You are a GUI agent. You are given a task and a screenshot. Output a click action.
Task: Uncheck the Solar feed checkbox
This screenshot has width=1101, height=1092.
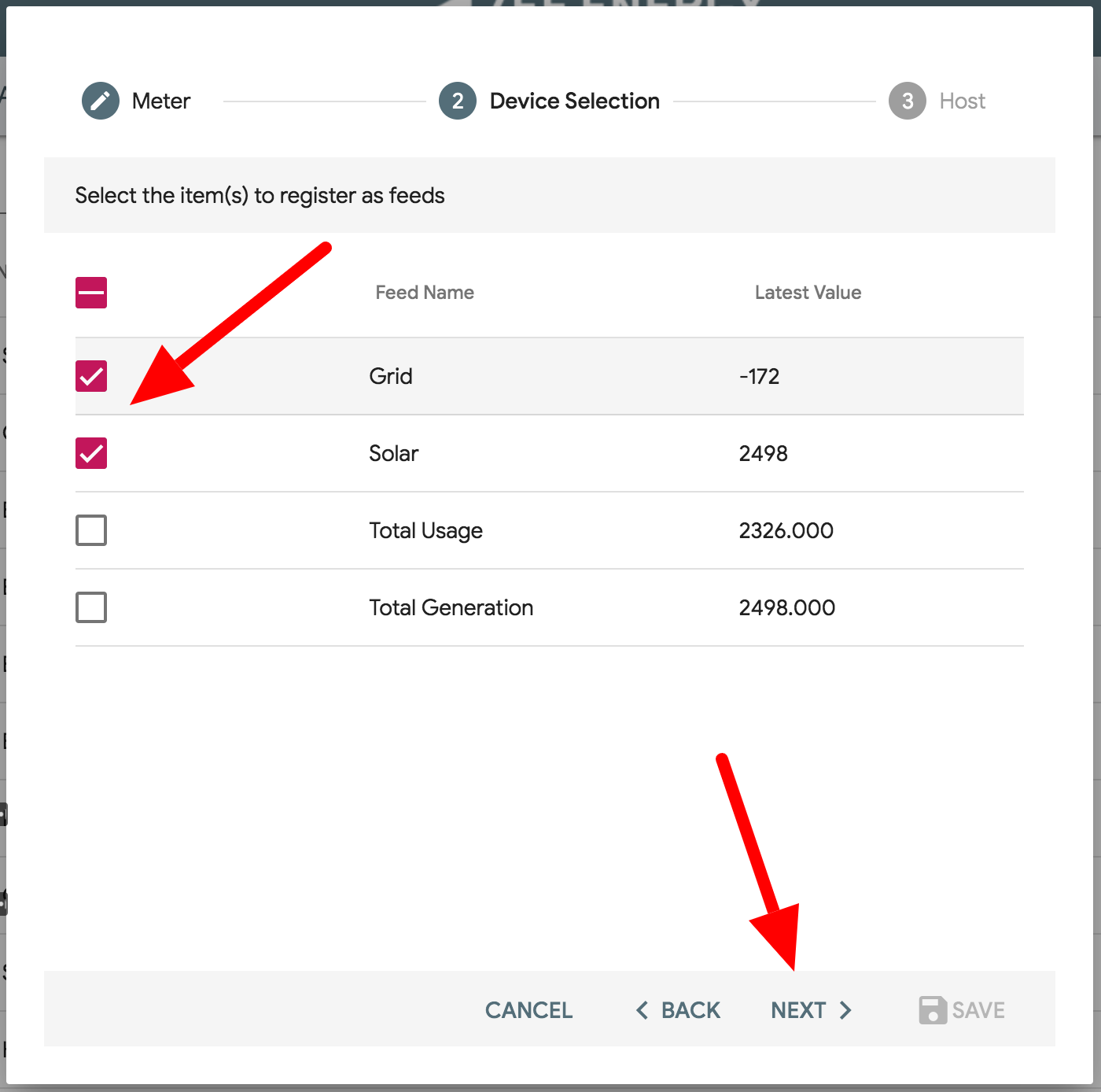pyautogui.click(x=91, y=453)
